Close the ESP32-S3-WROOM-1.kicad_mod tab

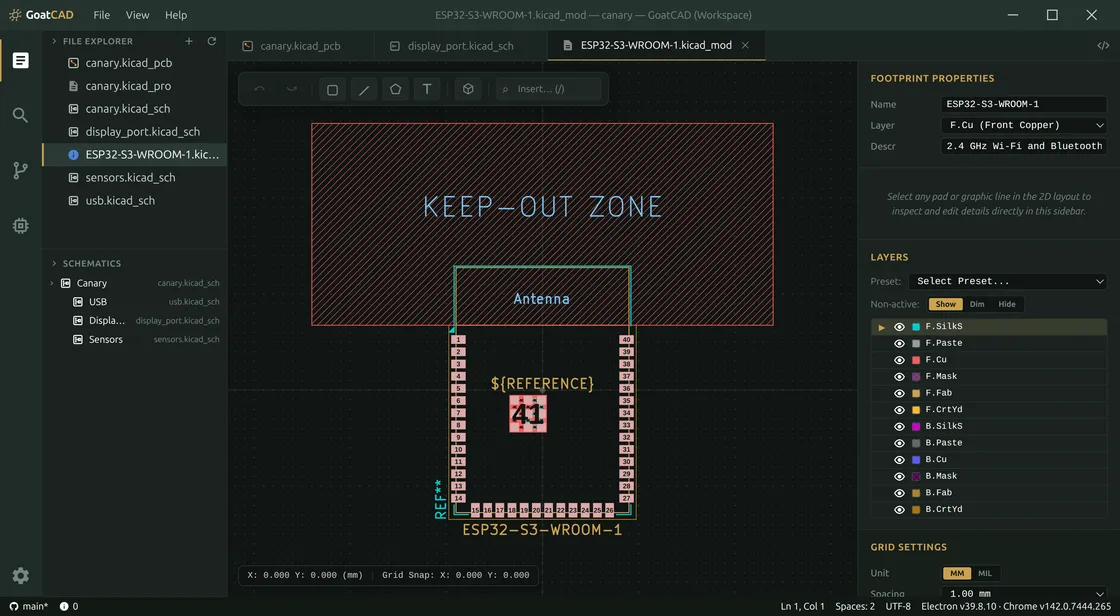pos(745,45)
